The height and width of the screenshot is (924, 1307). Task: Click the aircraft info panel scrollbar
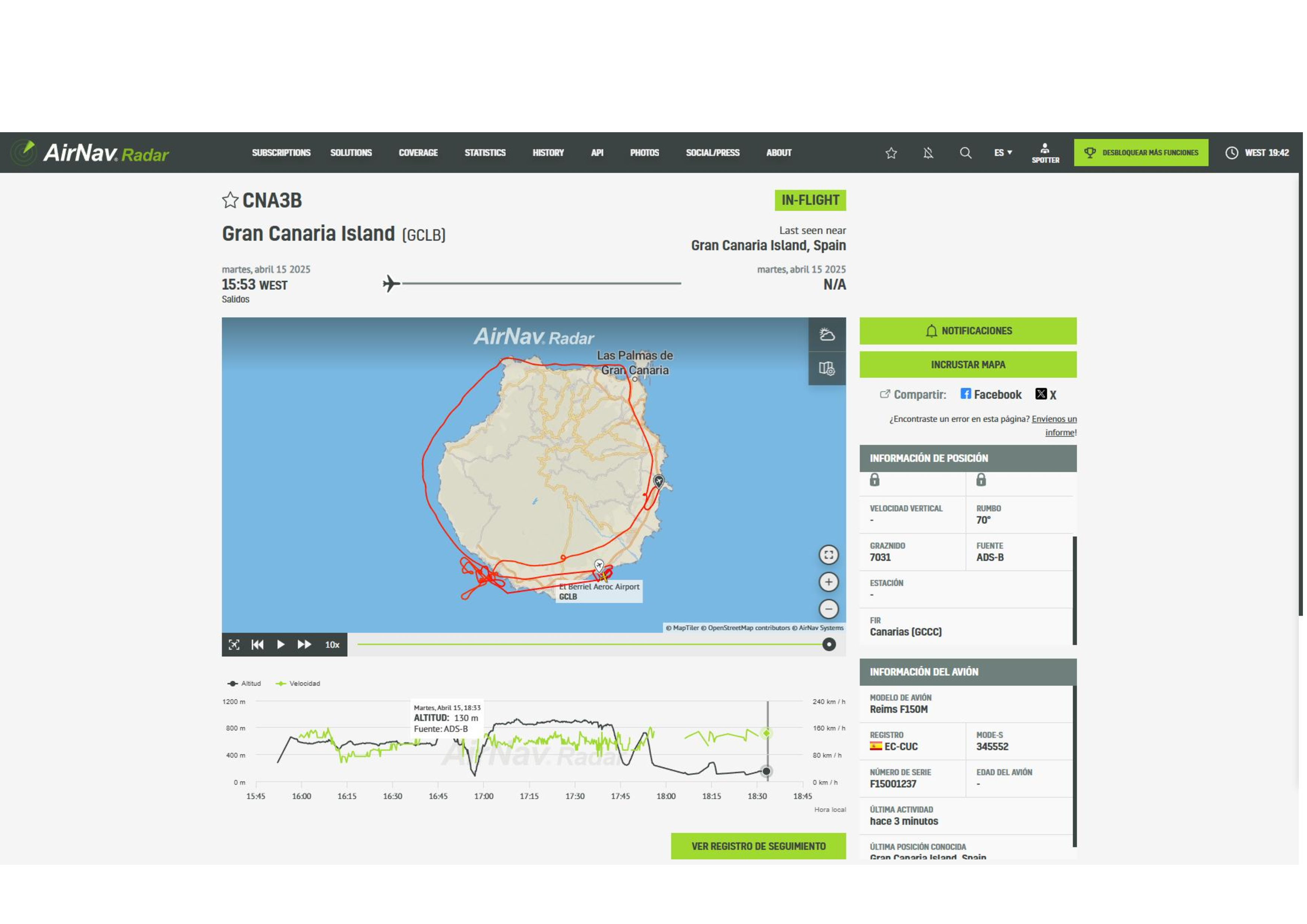(x=1075, y=767)
